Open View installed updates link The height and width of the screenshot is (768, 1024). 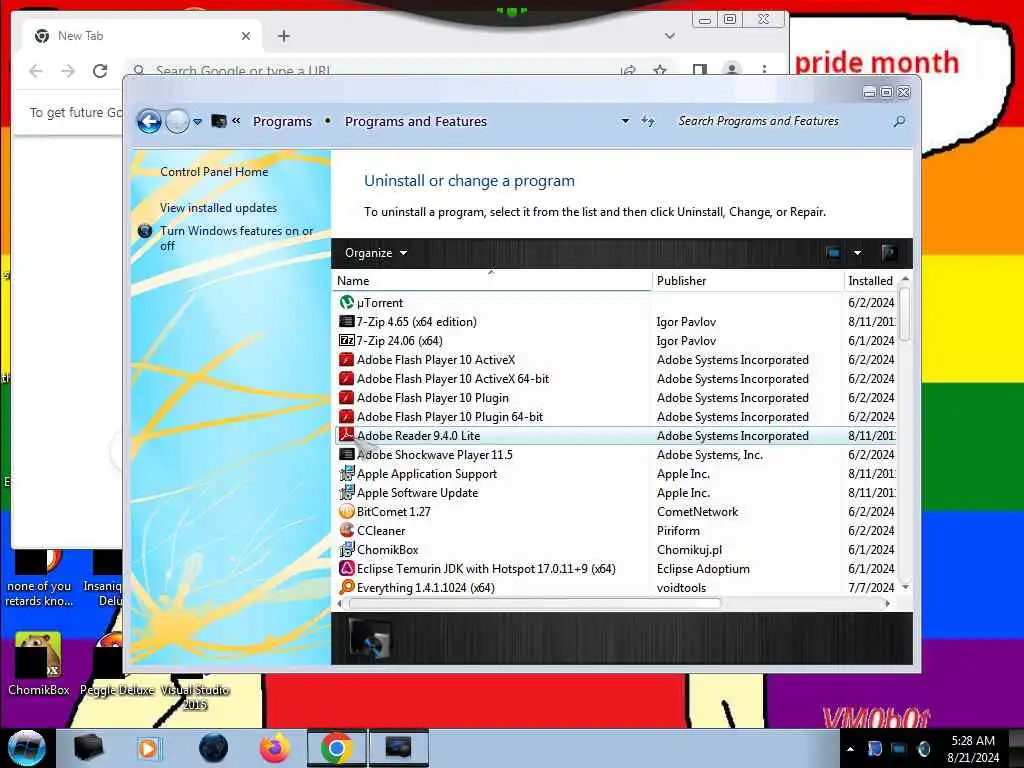218,208
